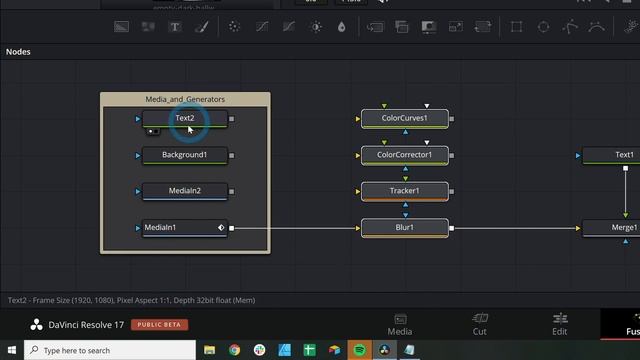Add a Matte Control node from the toolbar
The height and width of the screenshot is (360, 640).
click(x=429, y=27)
